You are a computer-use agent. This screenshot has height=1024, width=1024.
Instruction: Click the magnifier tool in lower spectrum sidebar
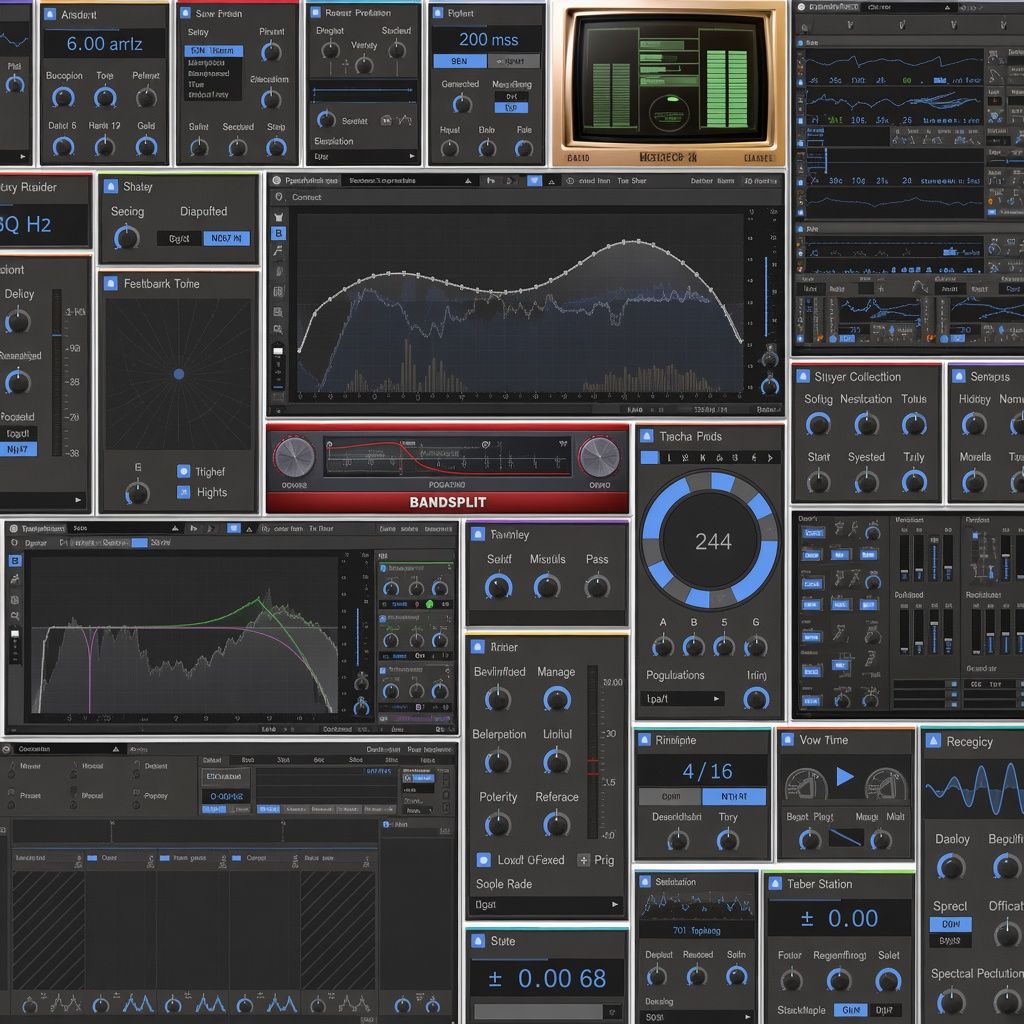[14, 616]
